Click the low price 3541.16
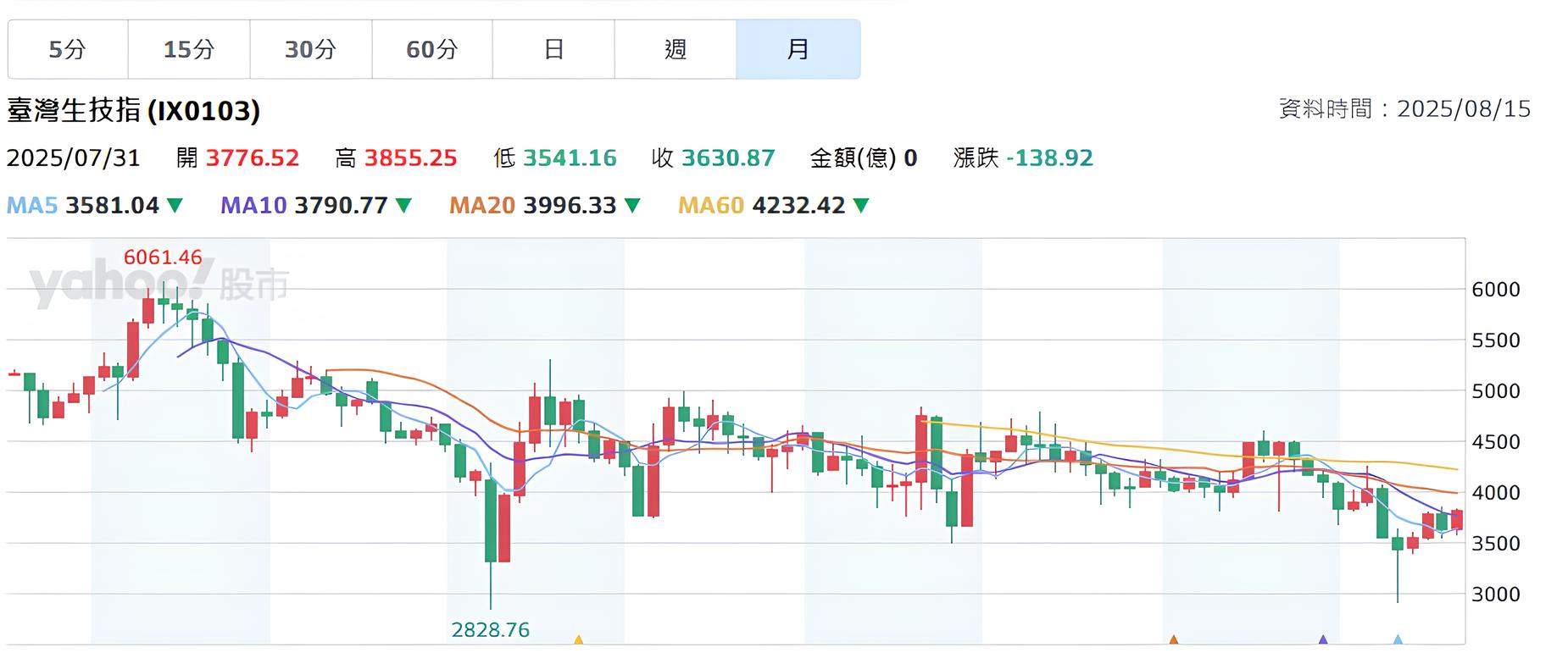 coord(570,158)
